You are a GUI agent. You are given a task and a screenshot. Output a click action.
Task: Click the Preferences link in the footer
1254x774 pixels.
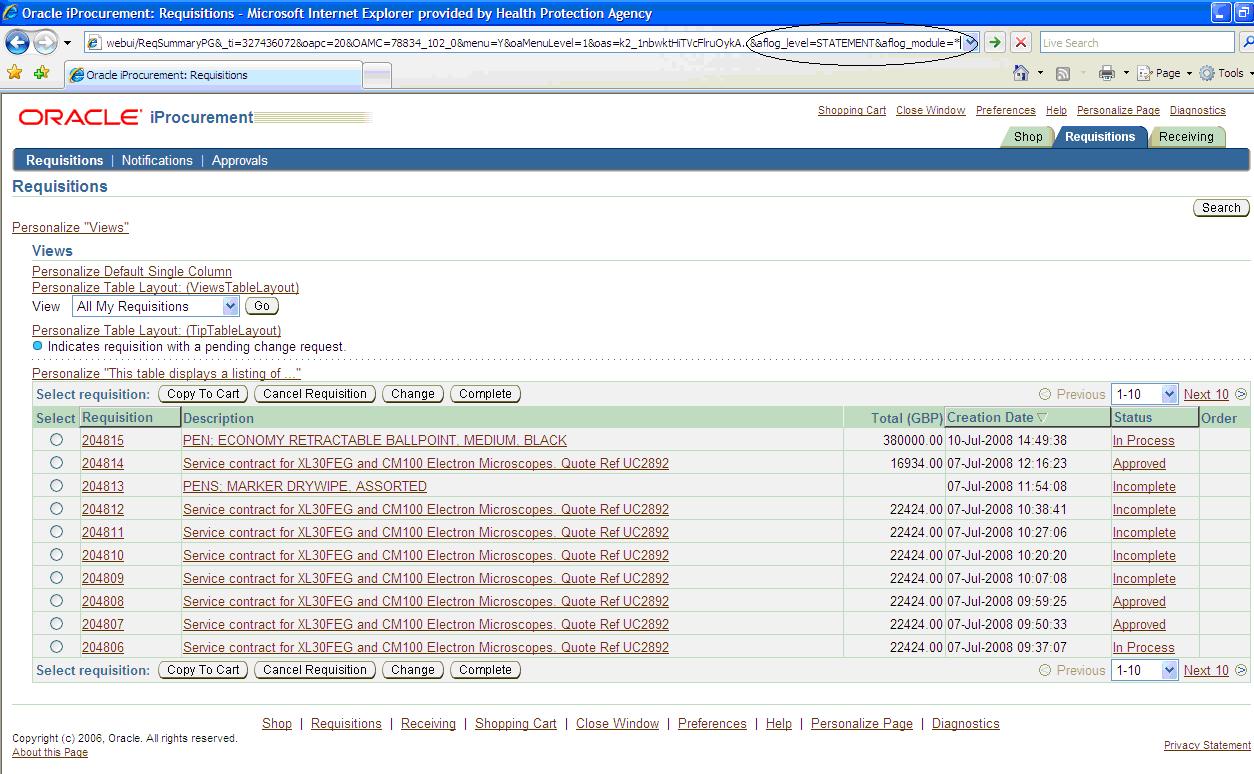[712, 723]
